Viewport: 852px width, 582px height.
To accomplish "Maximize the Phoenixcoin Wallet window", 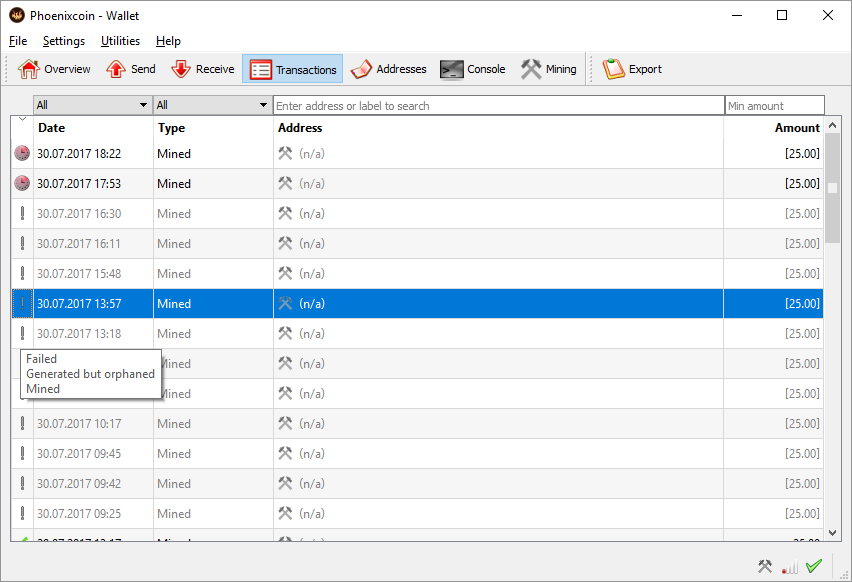I will (782, 15).
